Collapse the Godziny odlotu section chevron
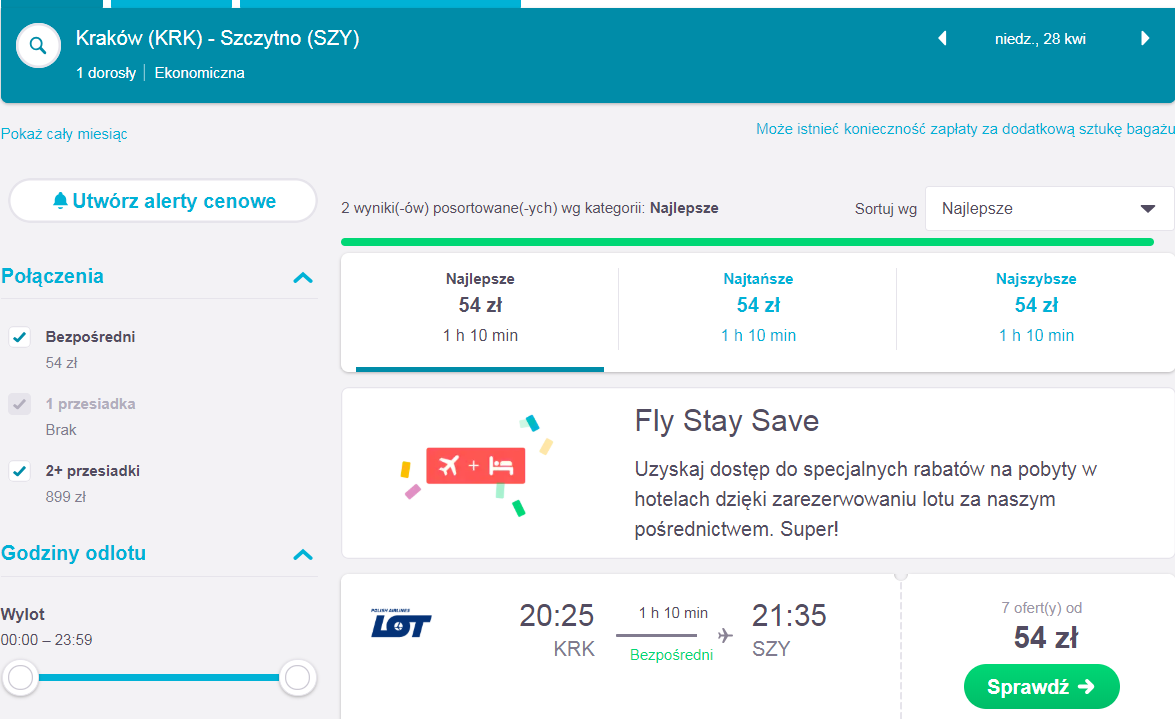Screen dimensions: 1175x719 pyautogui.click(x=303, y=555)
